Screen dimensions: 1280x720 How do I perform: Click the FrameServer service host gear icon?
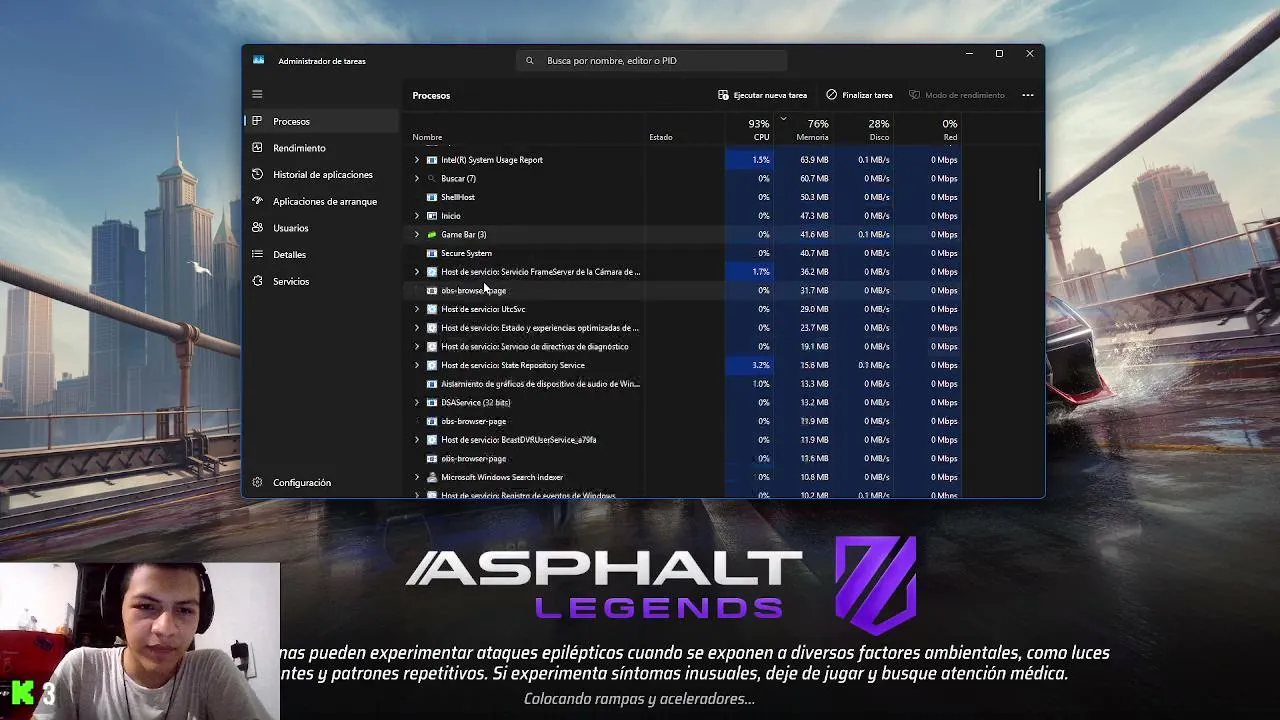(x=432, y=272)
